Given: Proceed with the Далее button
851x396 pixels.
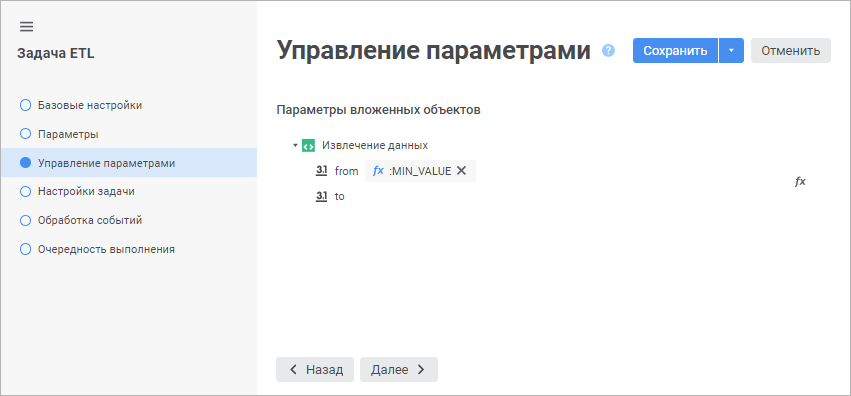Looking at the screenshot, I should click(399, 369).
